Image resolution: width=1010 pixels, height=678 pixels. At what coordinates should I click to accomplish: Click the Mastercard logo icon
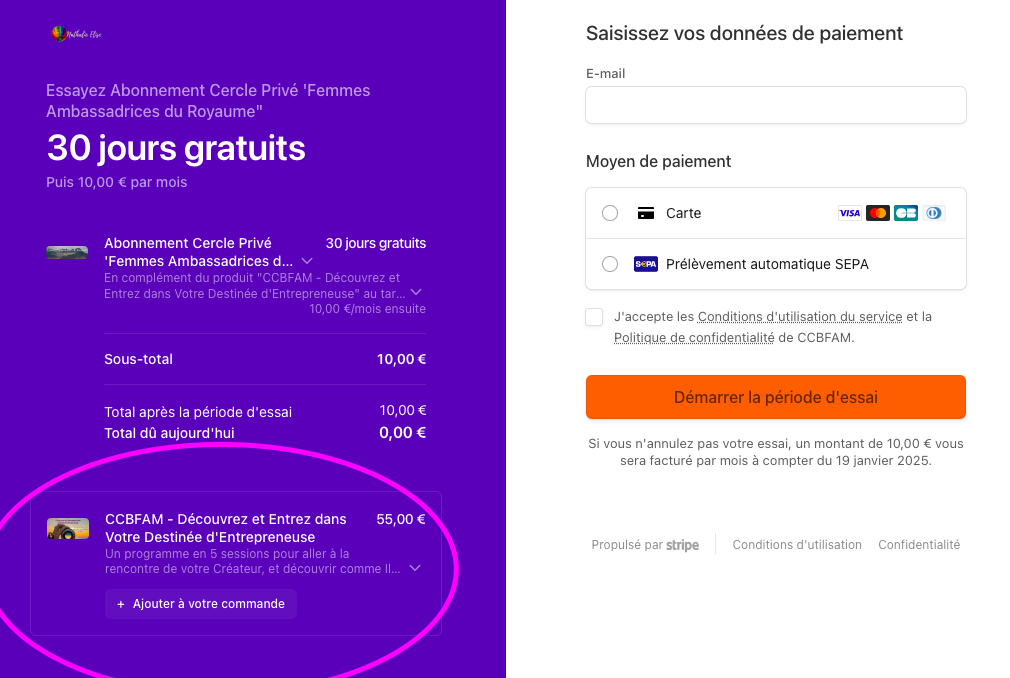[x=878, y=213]
